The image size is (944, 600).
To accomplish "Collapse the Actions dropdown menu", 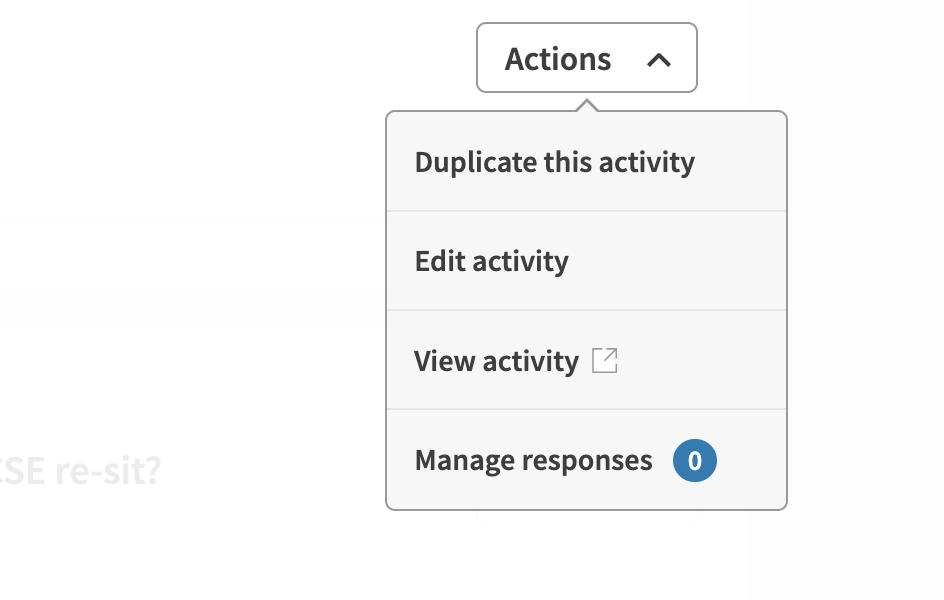I will (x=586, y=59).
